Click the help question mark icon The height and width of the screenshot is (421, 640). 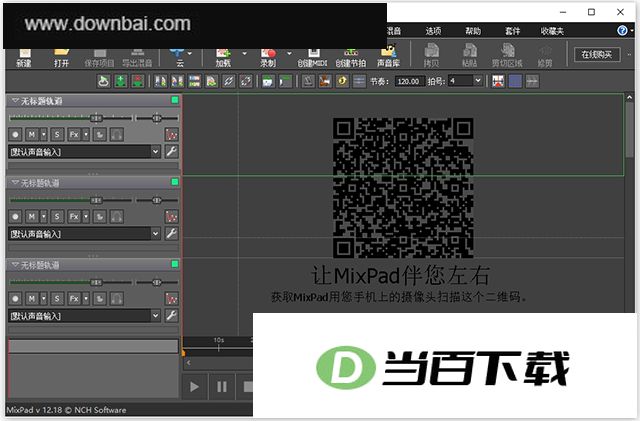click(622, 31)
